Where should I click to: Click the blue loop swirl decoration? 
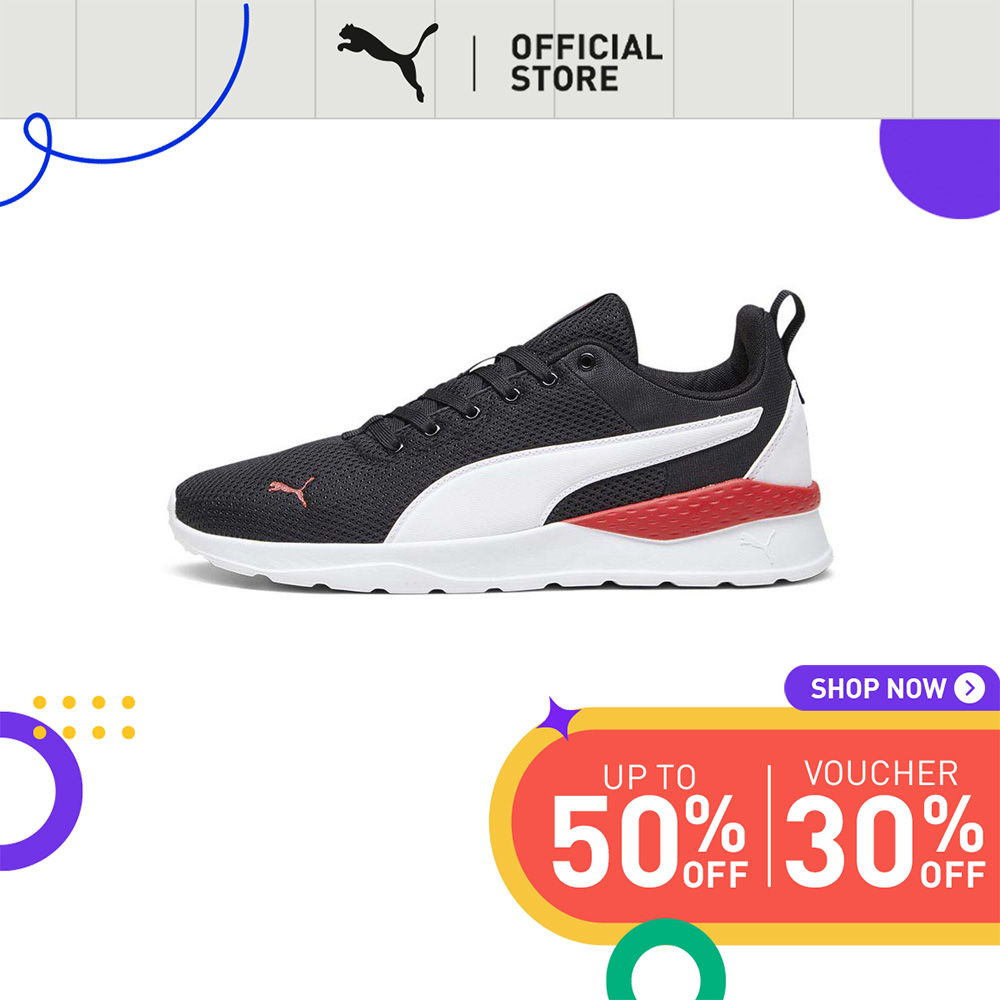pyautogui.click(x=124, y=105)
